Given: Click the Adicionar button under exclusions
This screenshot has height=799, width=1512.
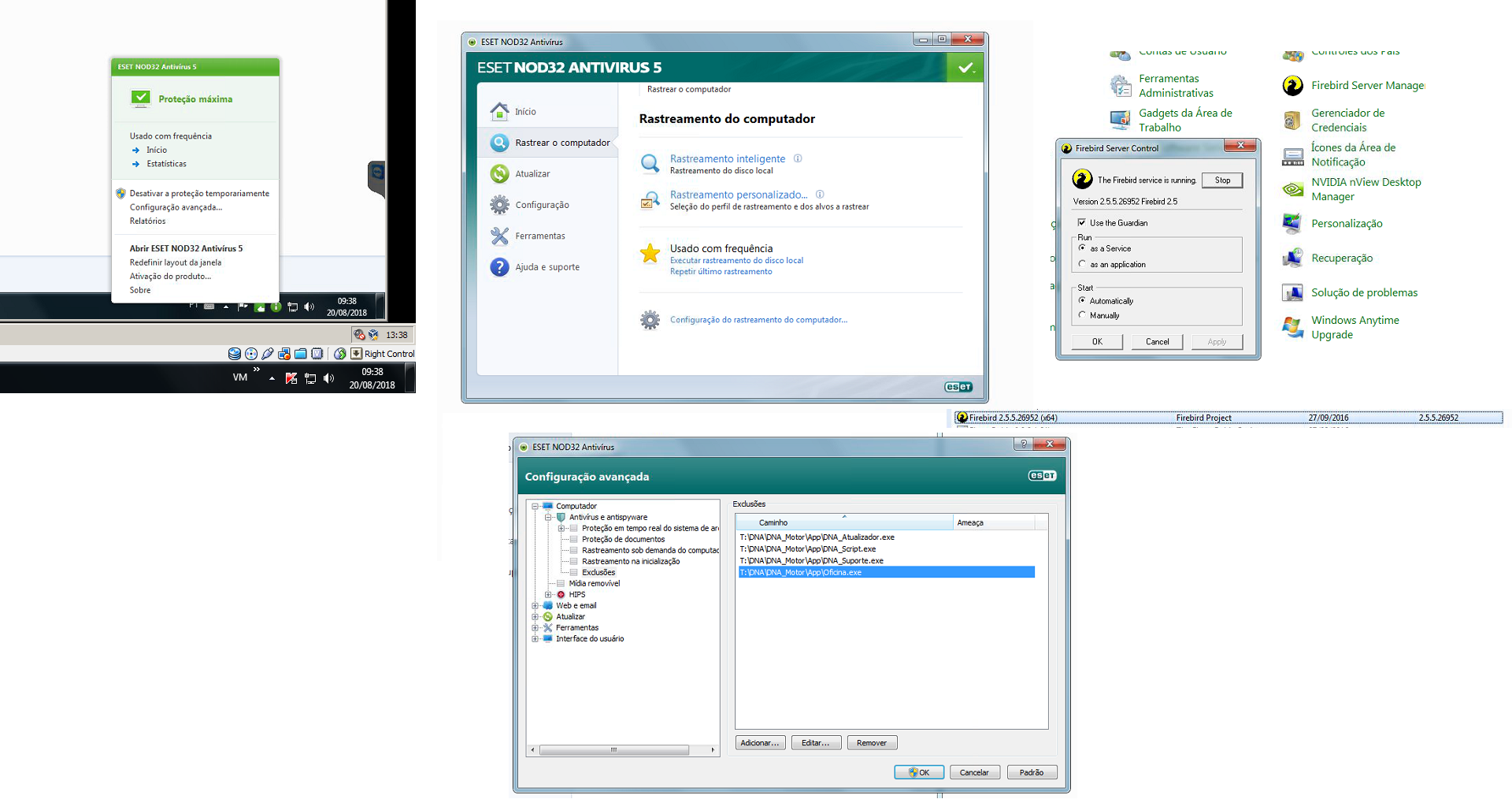Looking at the screenshot, I should (x=760, y=743).
